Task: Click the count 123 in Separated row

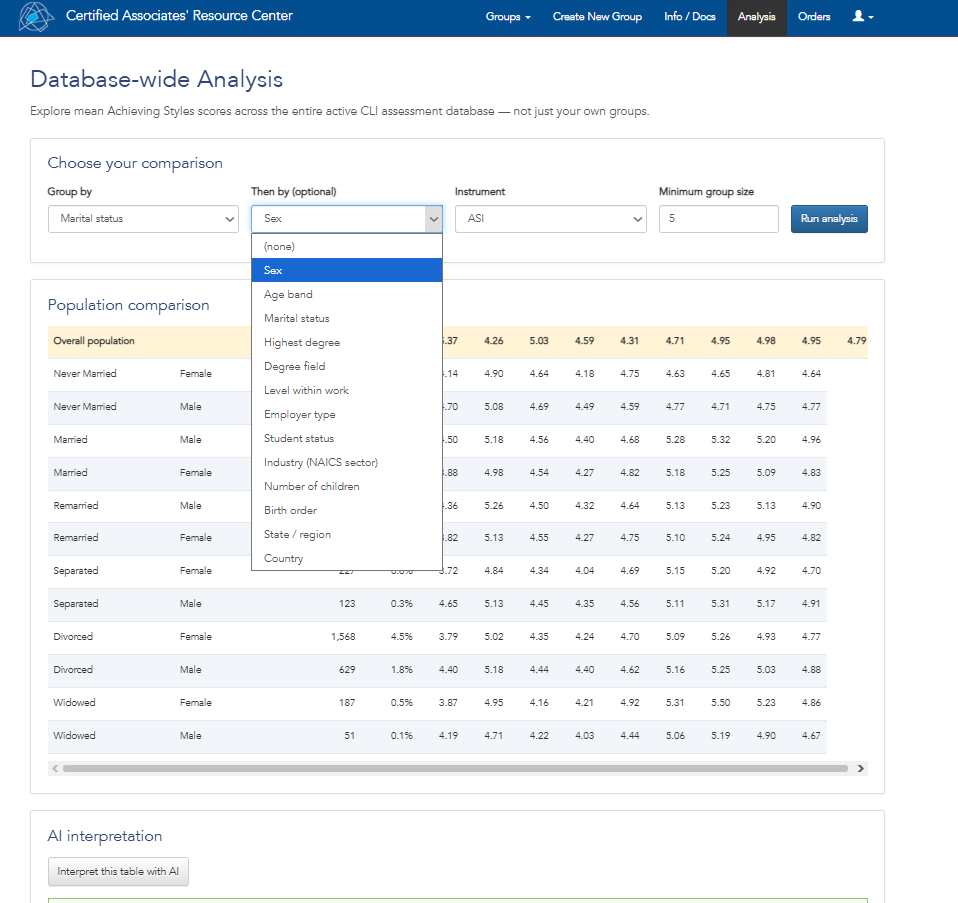Action: [x=347, y=604]
